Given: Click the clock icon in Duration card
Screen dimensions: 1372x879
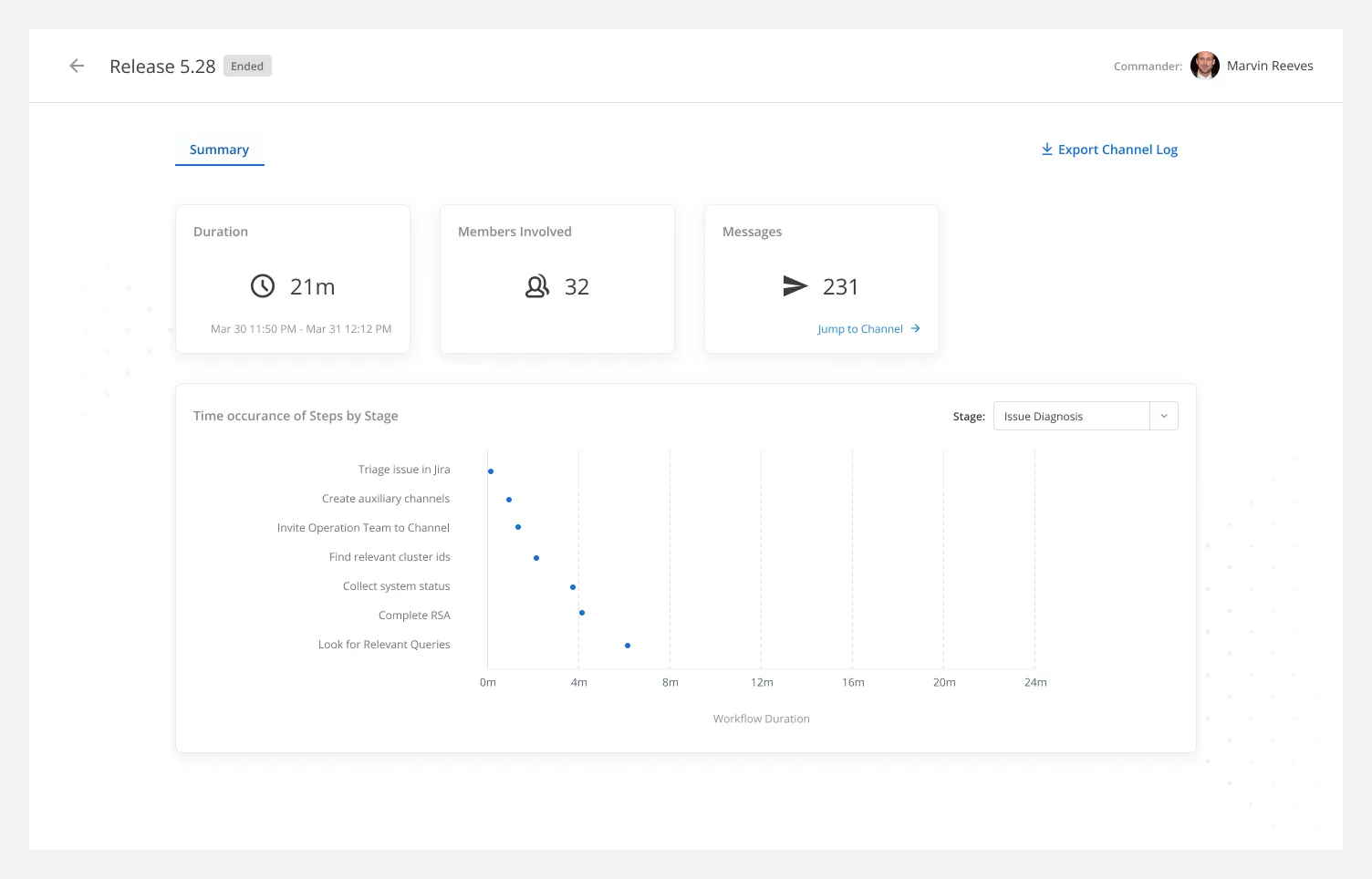Looking at the screenshot, I should pyautogui.click(x=263, y=286).
